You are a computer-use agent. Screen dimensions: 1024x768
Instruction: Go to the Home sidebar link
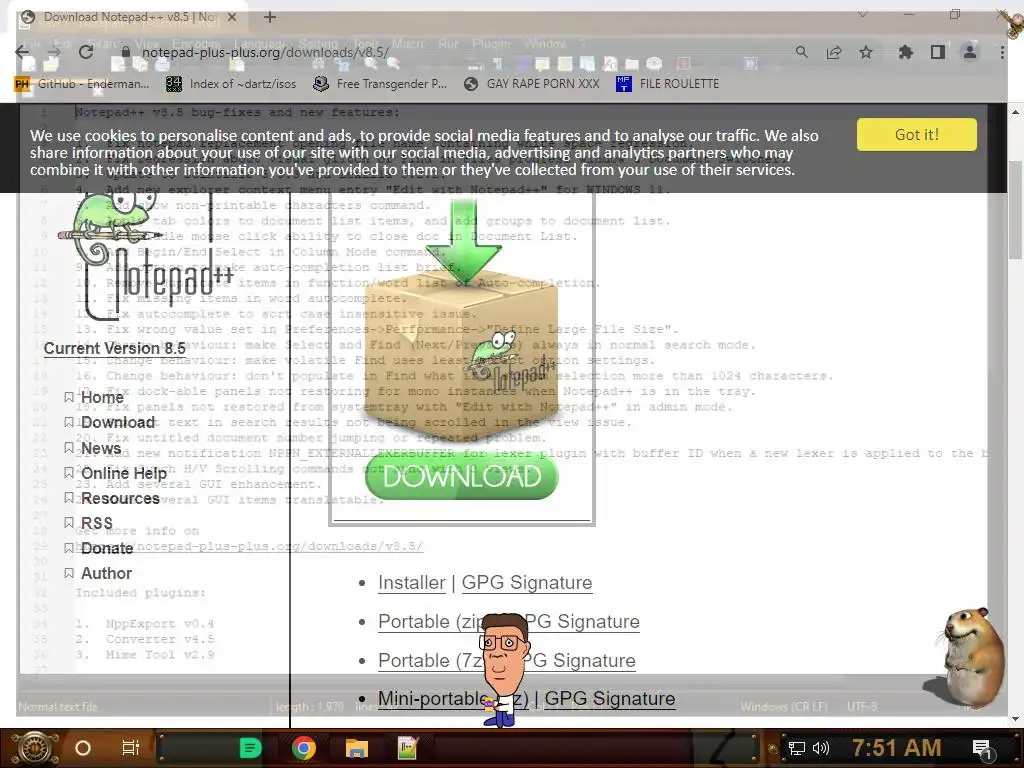click(102, 398)
